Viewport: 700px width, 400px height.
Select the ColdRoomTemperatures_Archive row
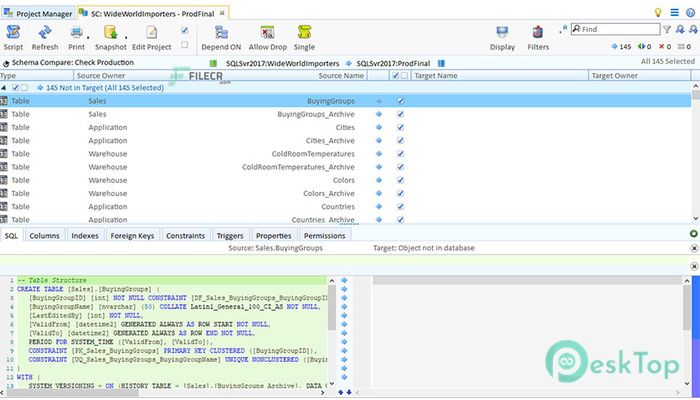point(346,167)
